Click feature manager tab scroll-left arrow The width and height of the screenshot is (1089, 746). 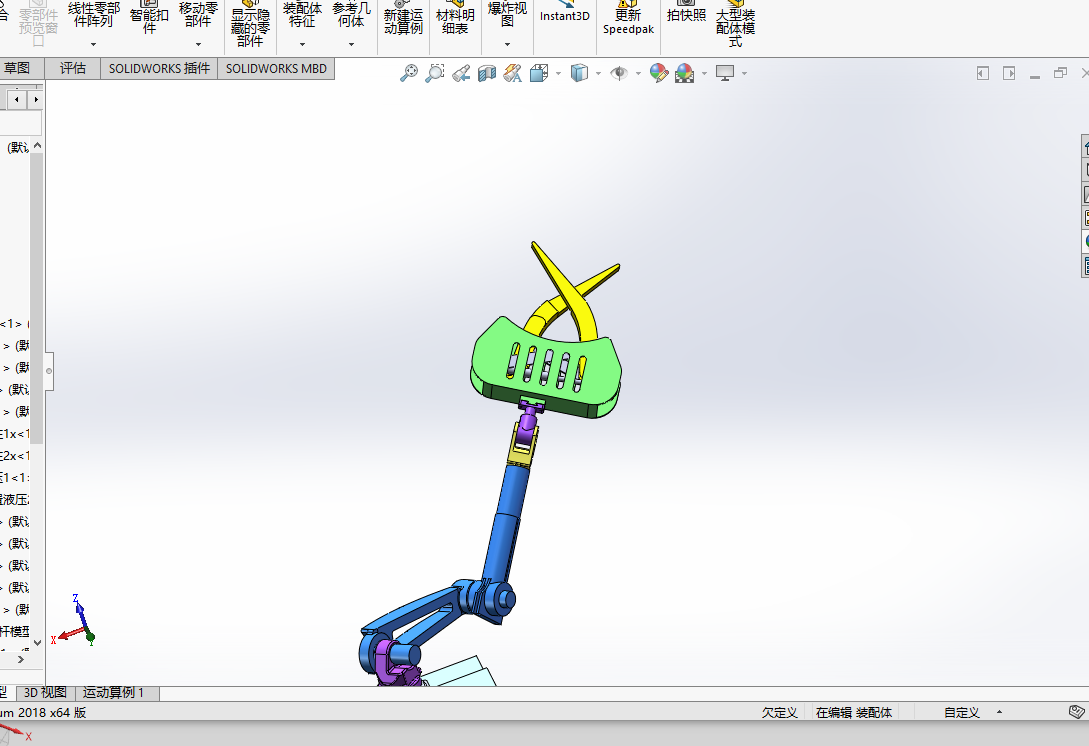pyautogui.click(x=17, y=99)
